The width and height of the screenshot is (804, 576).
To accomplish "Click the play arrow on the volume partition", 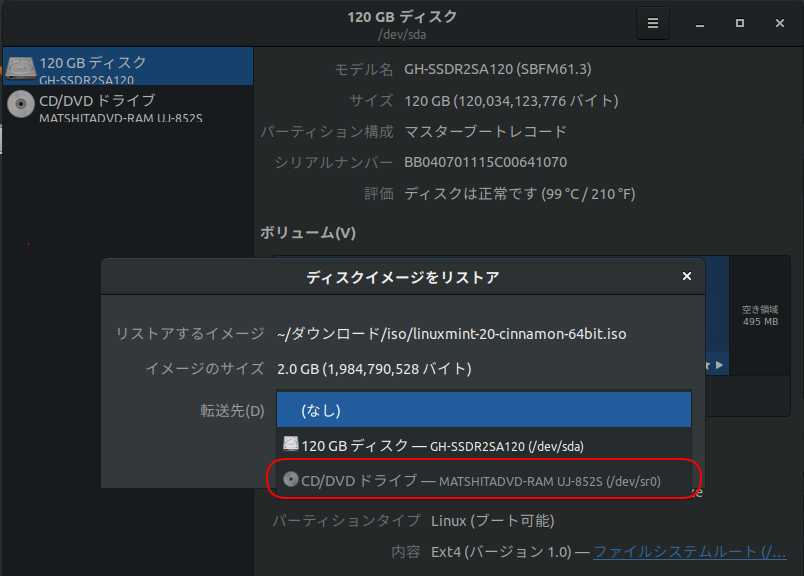I will pos(719,365).
